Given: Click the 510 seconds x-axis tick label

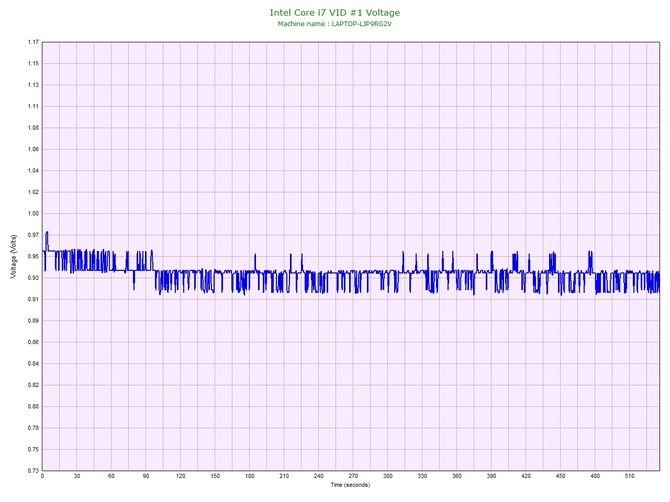Looking at the screenshot, I should pos(630,476).
